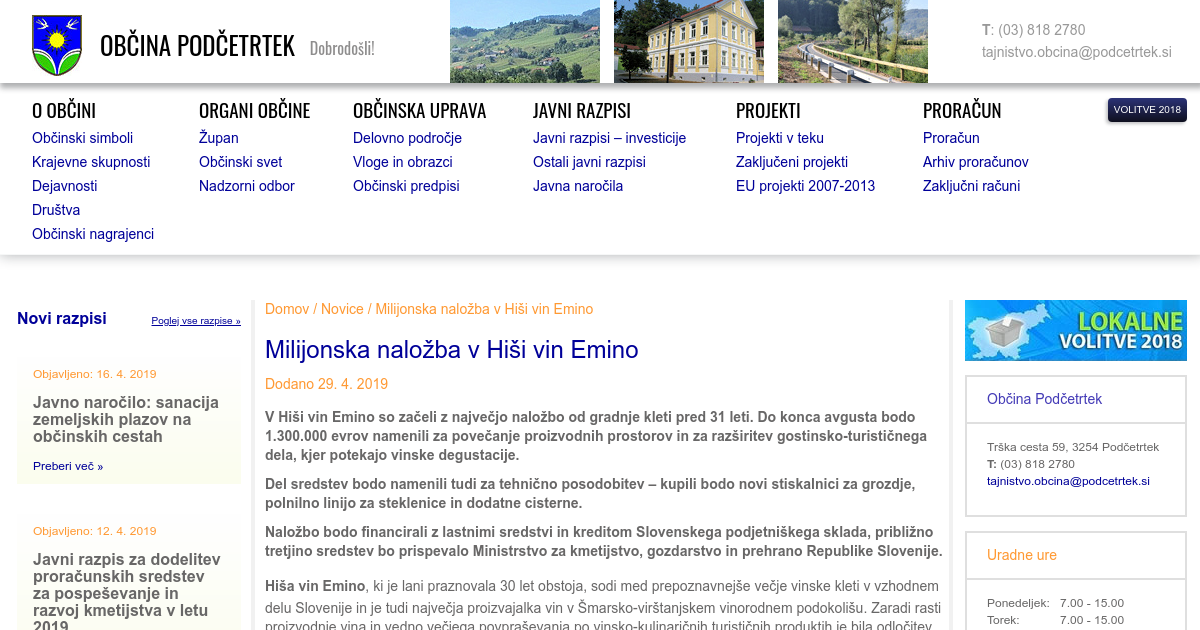Click Preberi več under Javno naročilo
The image size is (1200, 630).
[67, 466]
